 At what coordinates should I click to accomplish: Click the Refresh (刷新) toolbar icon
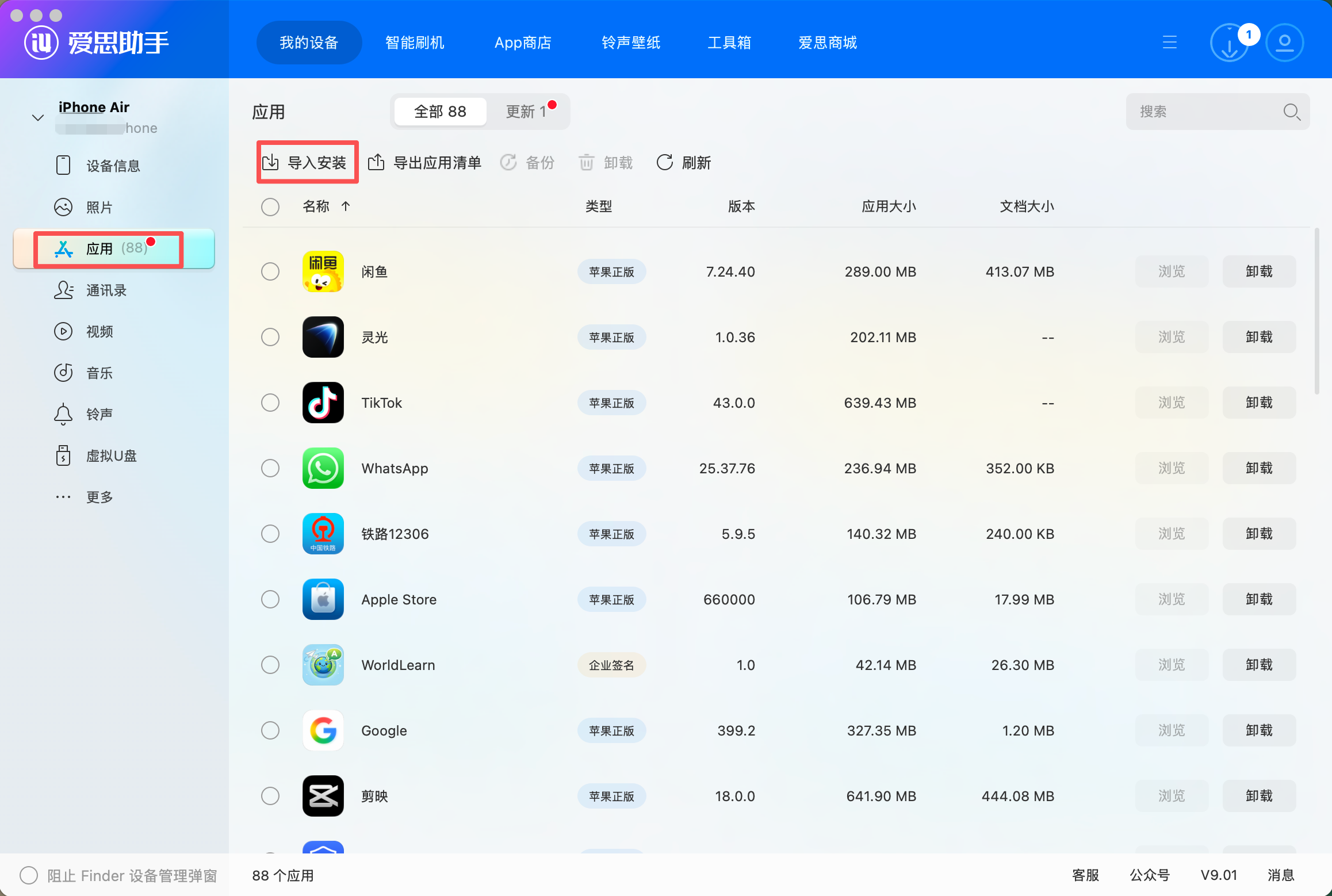665,163
